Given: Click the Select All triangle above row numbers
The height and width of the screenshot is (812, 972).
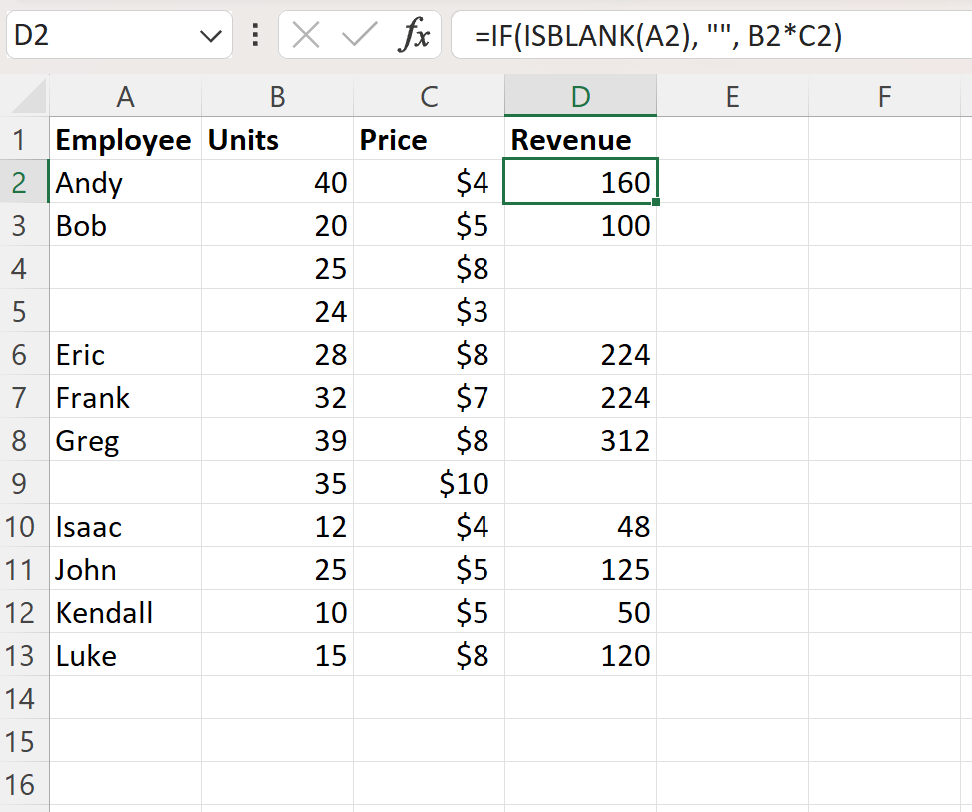Looking at the screenshot, I should coord(24,96).
